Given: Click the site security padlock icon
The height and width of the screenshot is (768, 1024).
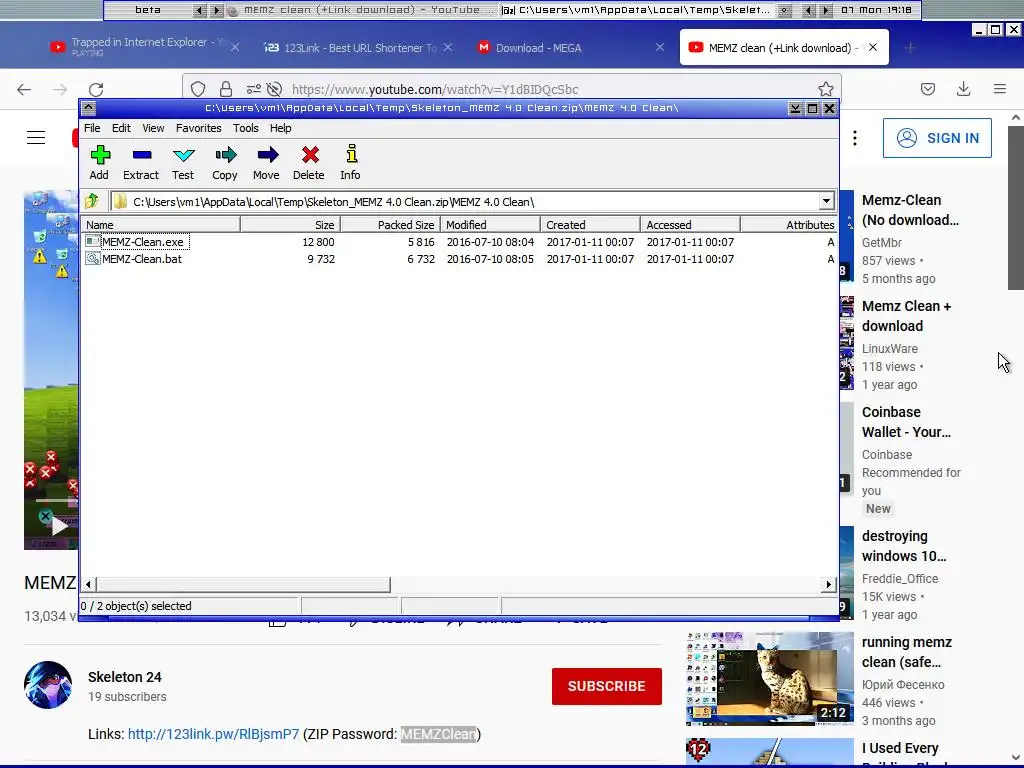Looking at the screenshot, I should point(226,89).
